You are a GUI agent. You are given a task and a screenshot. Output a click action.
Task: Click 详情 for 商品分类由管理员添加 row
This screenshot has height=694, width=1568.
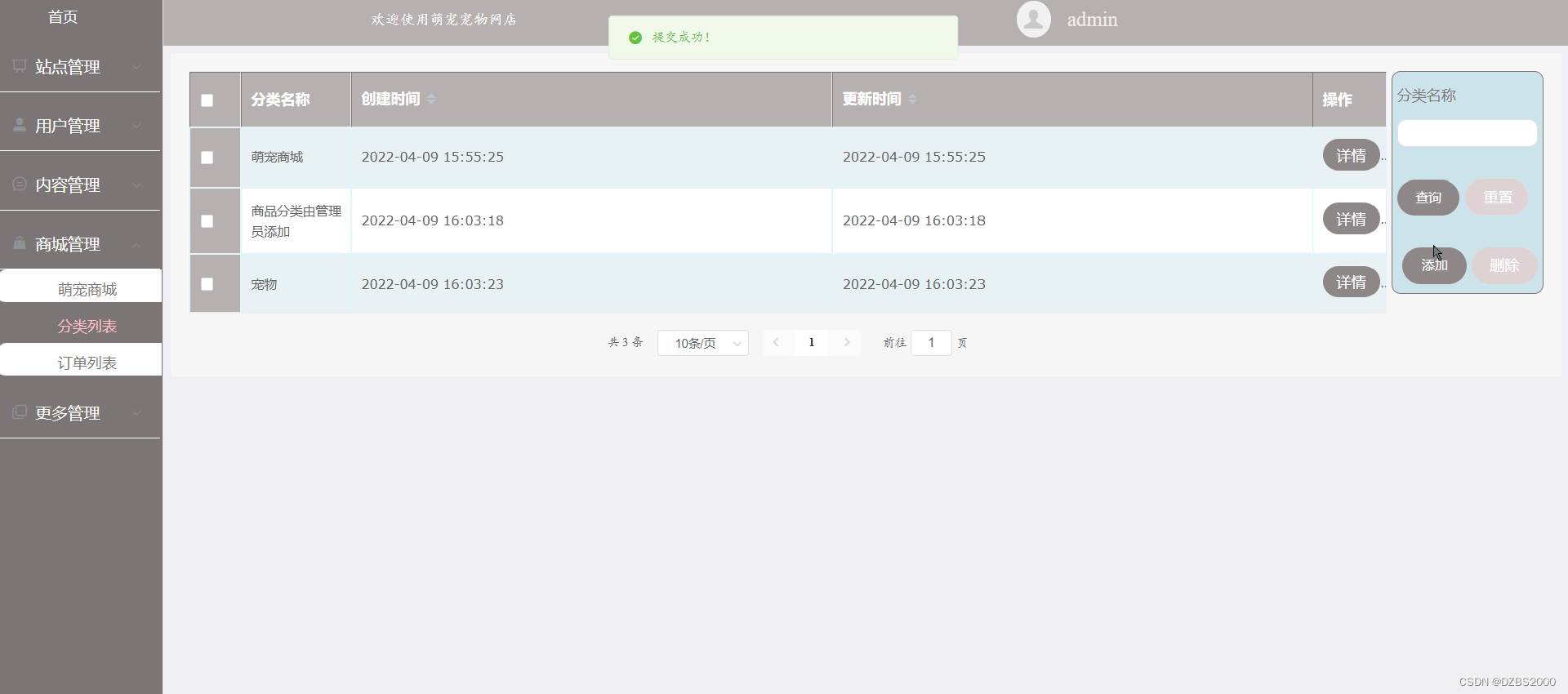coord(1351,219)
